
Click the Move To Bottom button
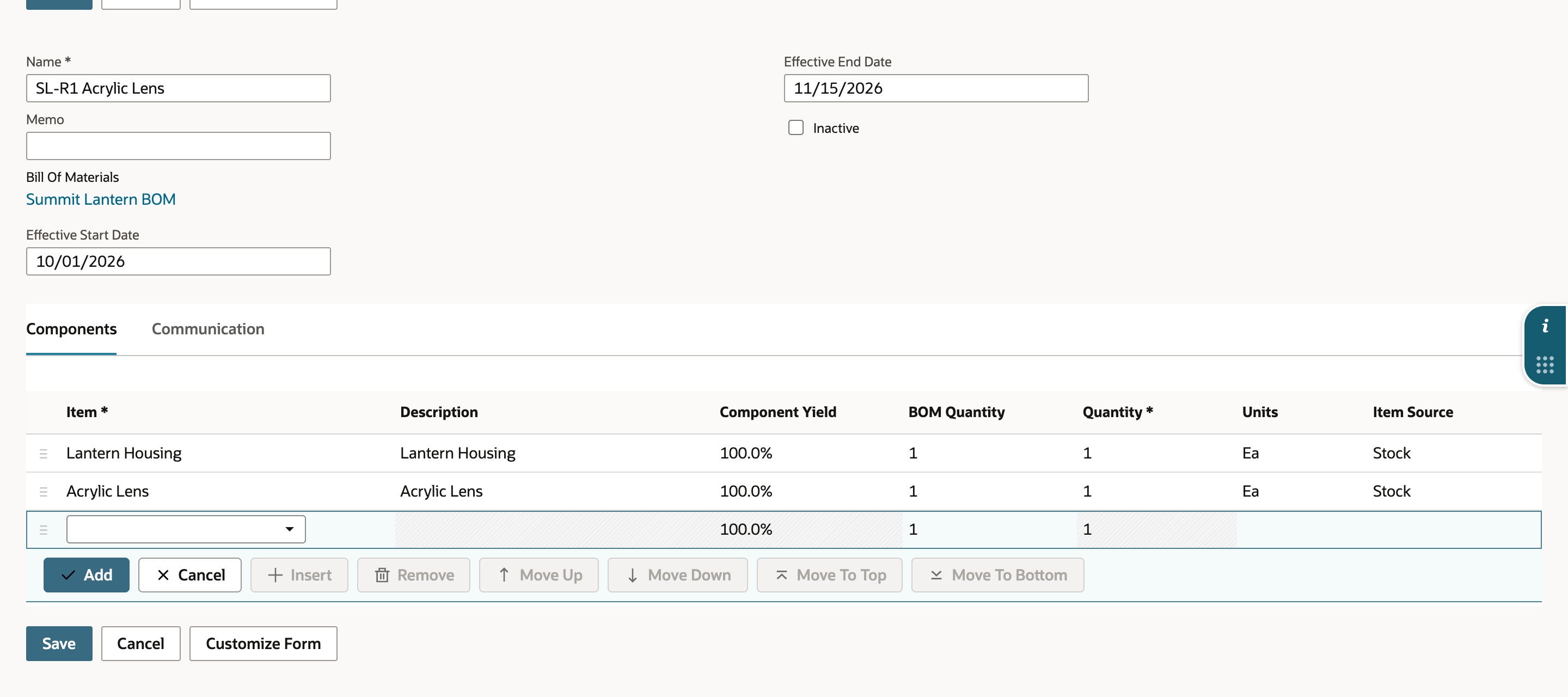[997, 574]
